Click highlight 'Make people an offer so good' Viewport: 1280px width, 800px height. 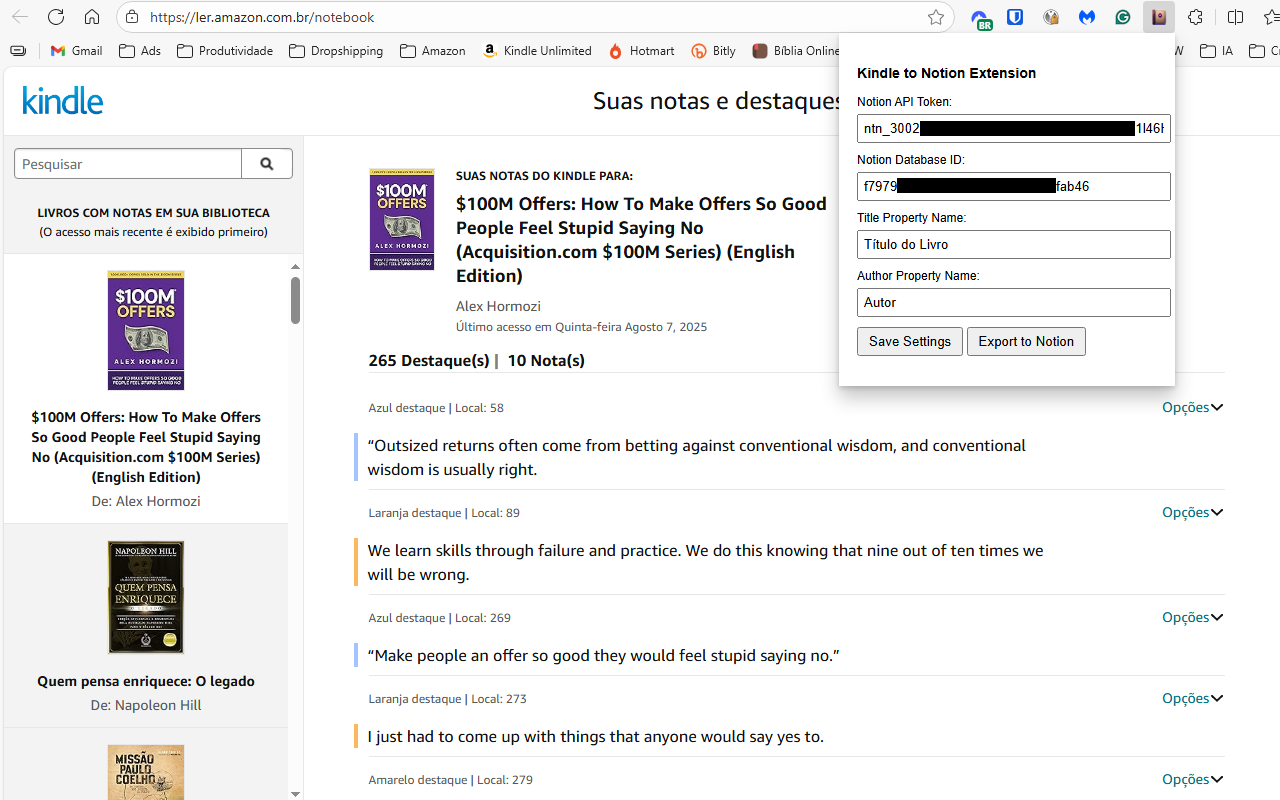[x=603, y=655]
